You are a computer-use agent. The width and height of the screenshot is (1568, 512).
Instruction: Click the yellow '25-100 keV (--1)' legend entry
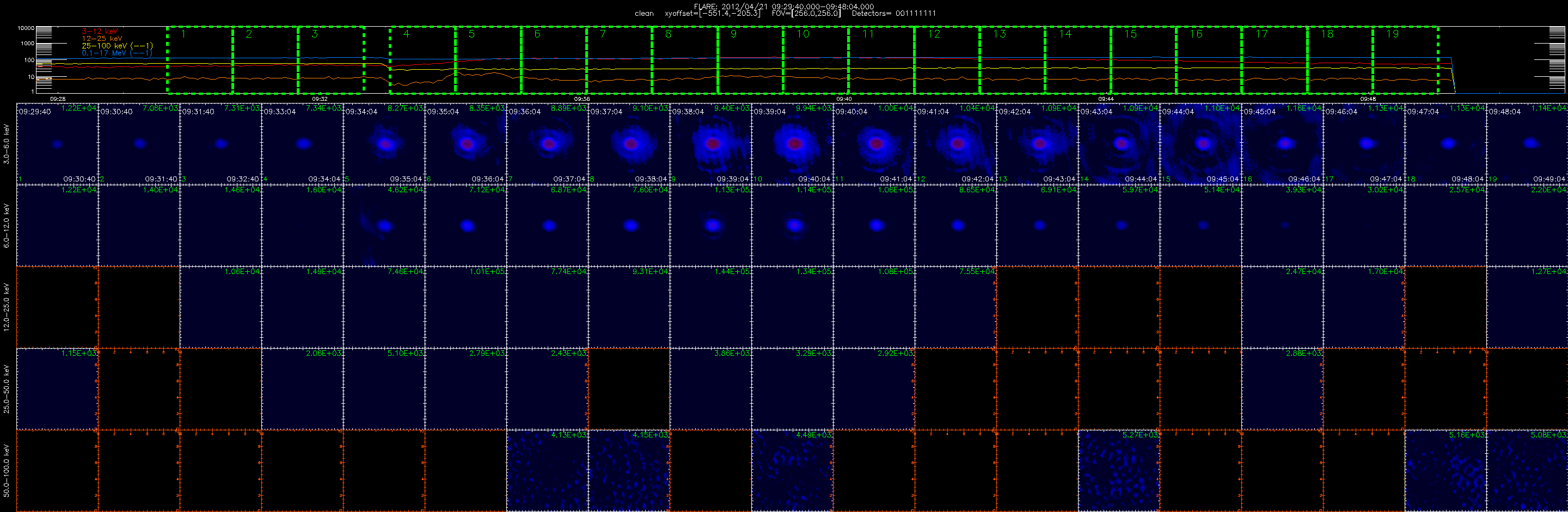pos(118,46)
